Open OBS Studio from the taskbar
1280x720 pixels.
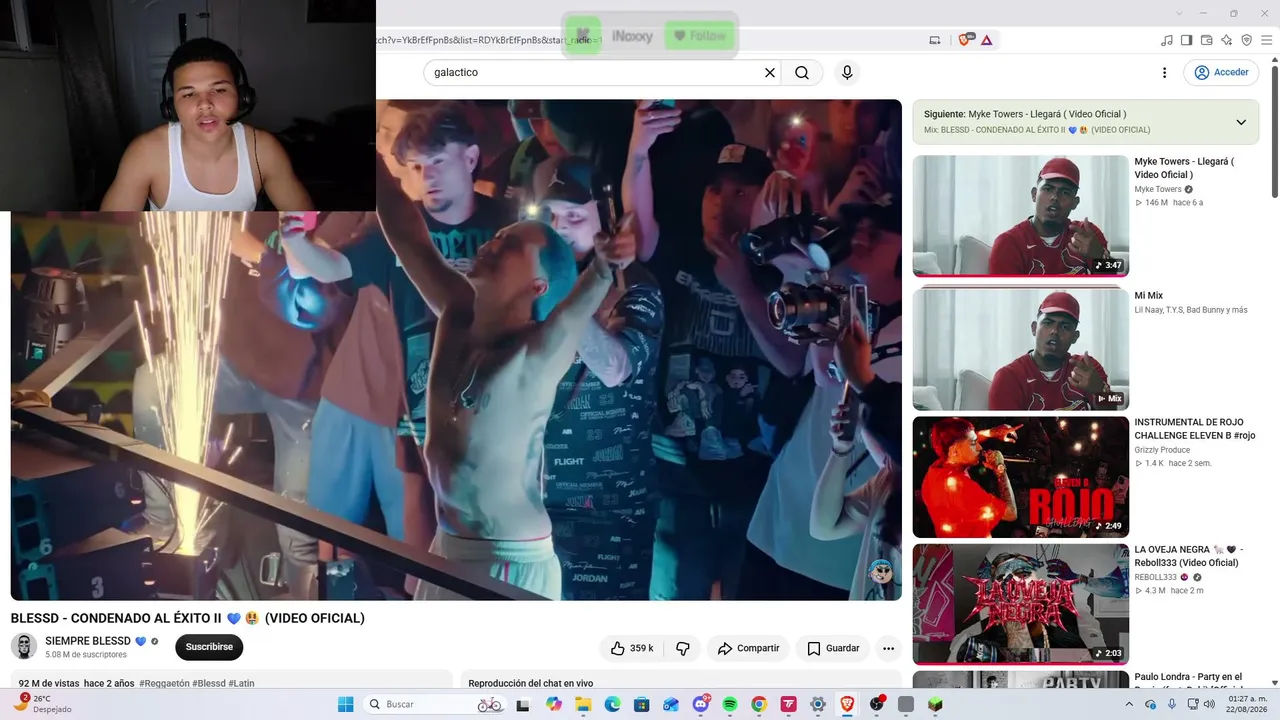point(877,704)
